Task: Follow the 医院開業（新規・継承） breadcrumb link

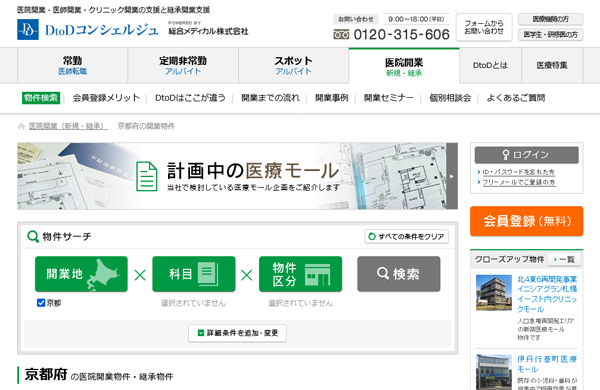Action: pyautogui.click(x=68, y=126)
